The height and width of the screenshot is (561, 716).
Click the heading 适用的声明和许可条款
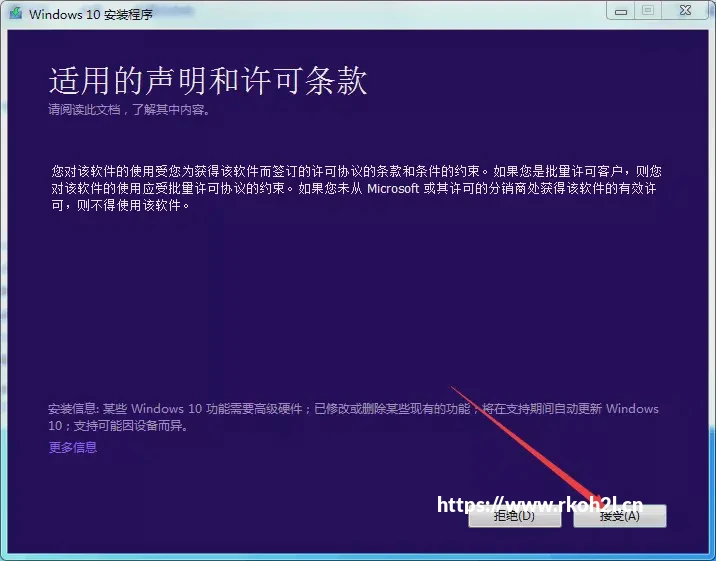coord(208,81)
